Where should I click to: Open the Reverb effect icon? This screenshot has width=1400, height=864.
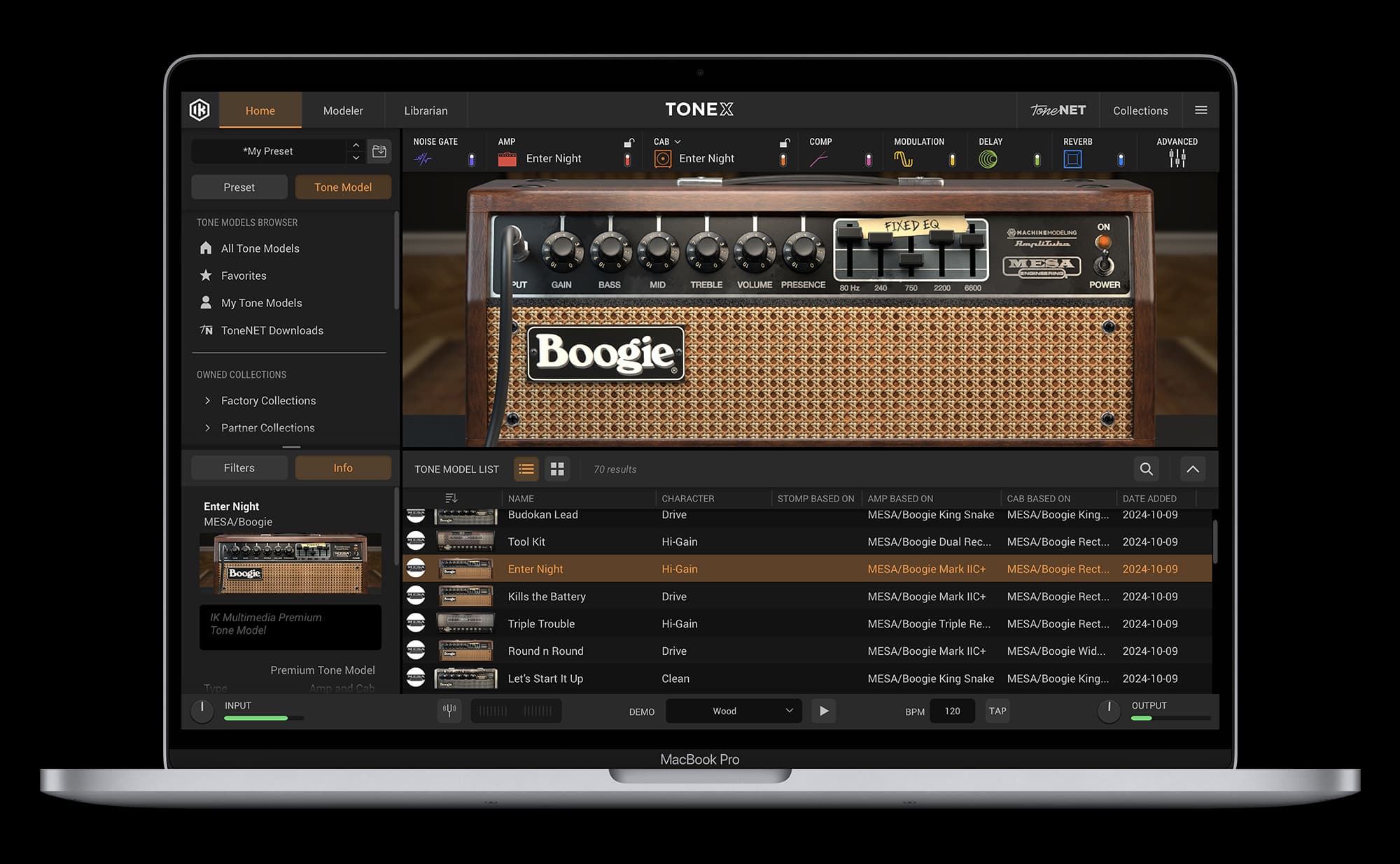pyautogui.click(x=1073, y=158)
